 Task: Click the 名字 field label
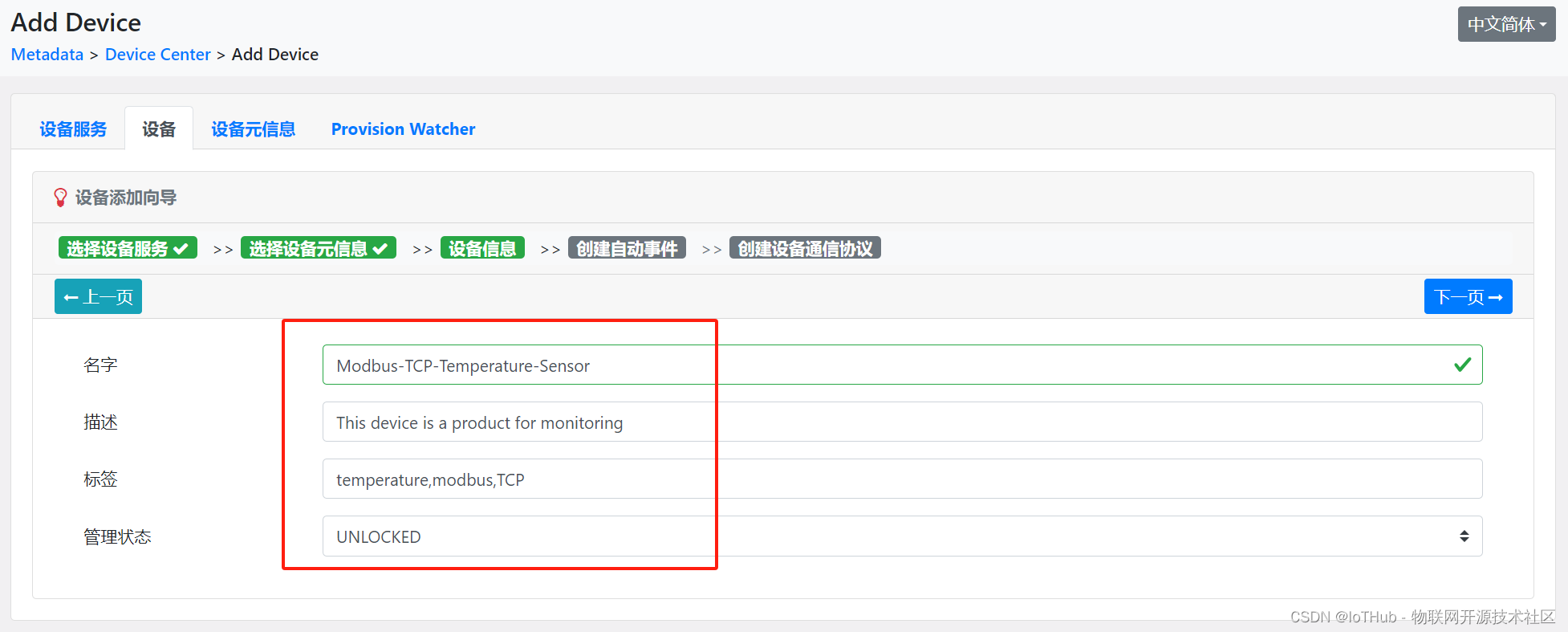100,365
